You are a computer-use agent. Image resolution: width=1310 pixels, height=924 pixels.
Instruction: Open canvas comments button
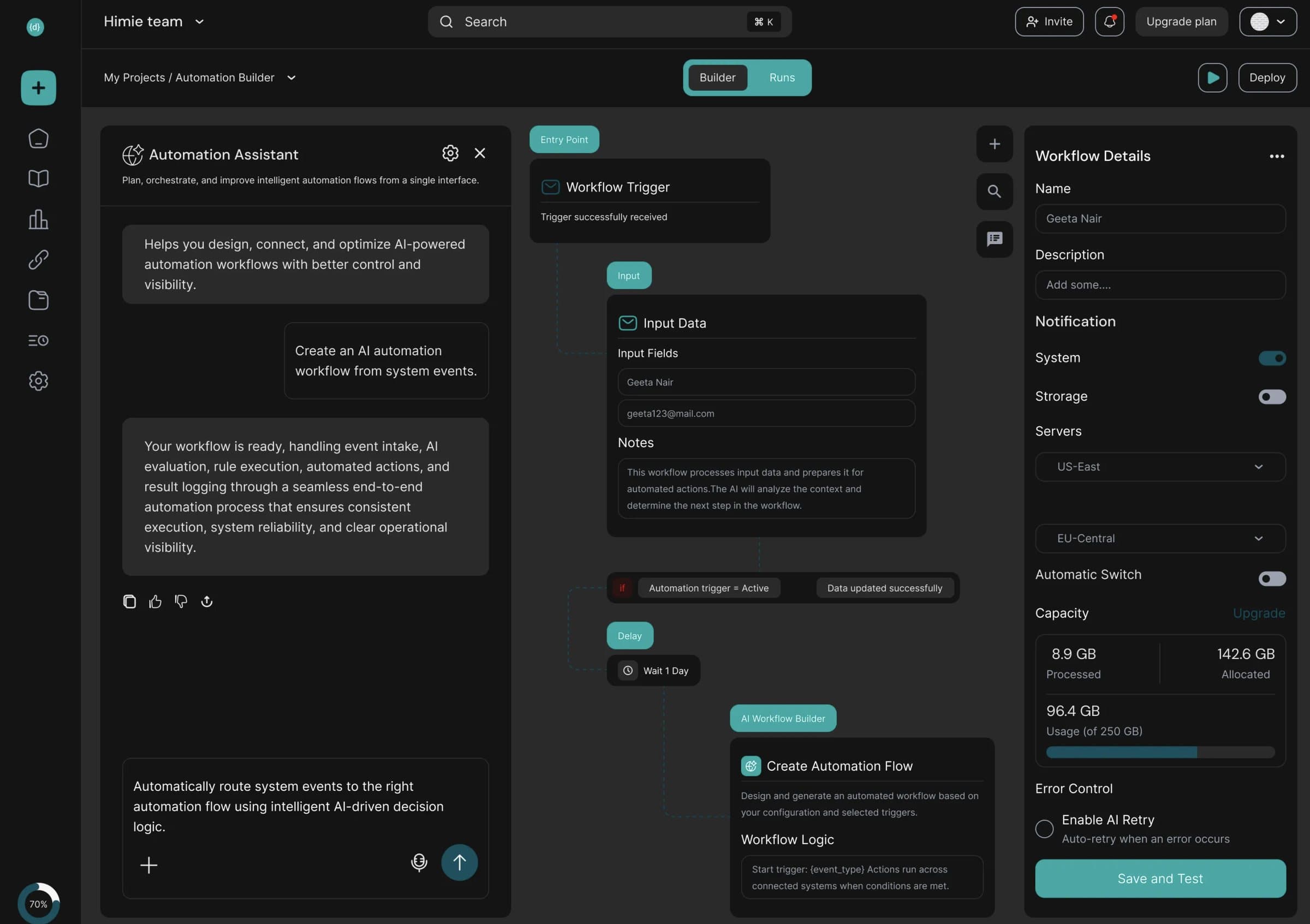[x=995, y=239]
